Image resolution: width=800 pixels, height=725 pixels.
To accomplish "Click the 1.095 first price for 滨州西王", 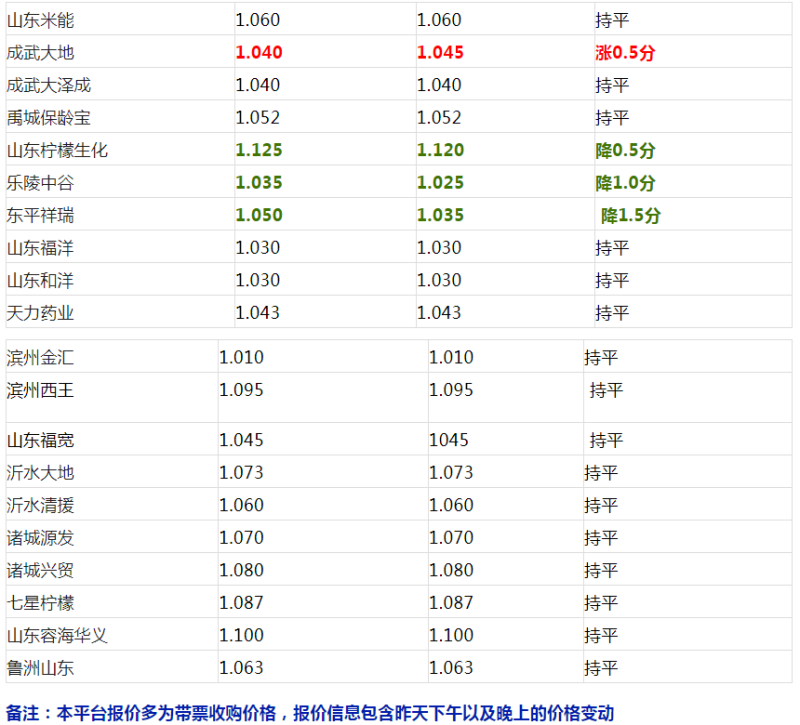I will pyautogui.click(x=241, y=390).
